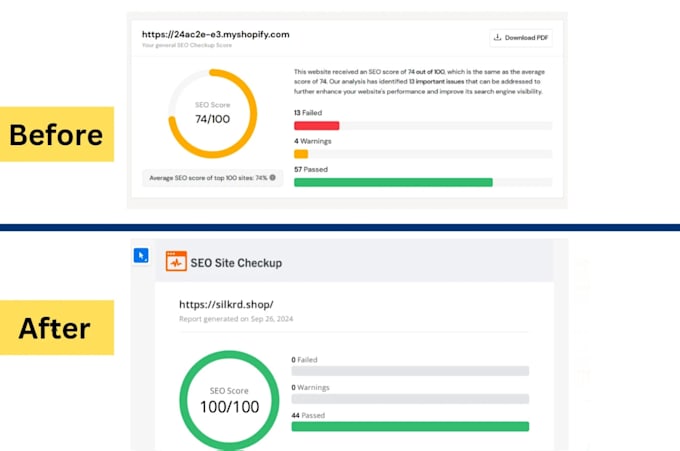Click the SEO Site Checkup title text
This screenshot has height=451, width=680.
tap(236, 263)
